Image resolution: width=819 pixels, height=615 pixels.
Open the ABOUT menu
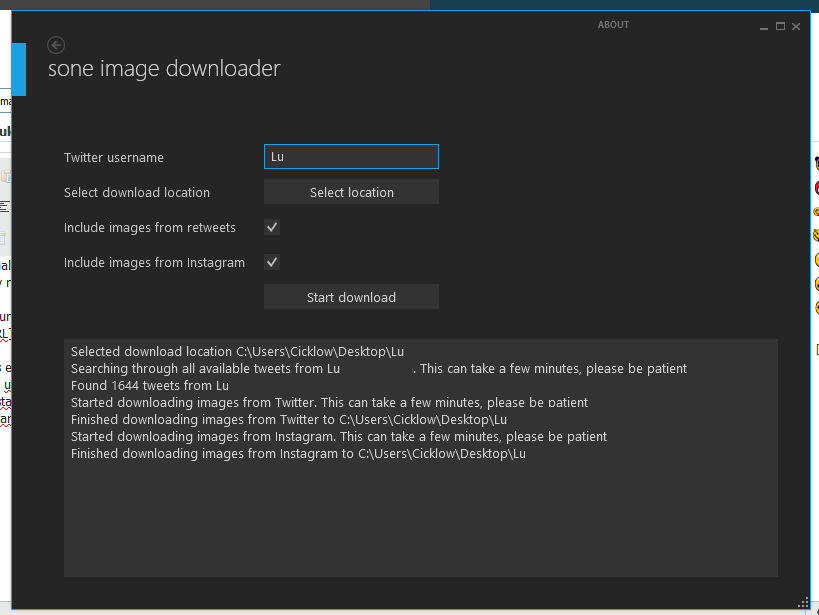613,25
